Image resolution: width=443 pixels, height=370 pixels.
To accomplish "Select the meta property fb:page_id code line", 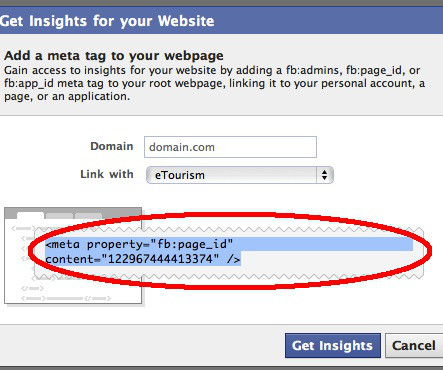I will pos(139,244).
